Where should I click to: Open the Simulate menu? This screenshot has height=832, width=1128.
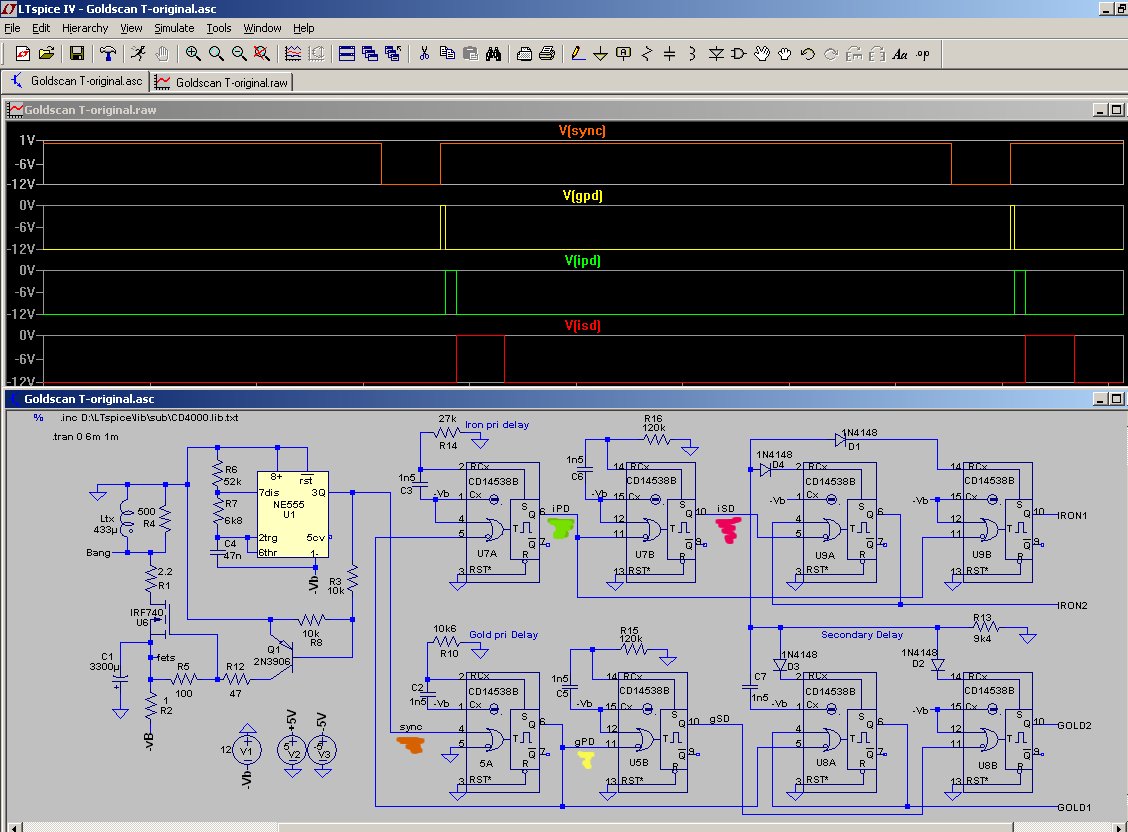click(x=174, y=28)
